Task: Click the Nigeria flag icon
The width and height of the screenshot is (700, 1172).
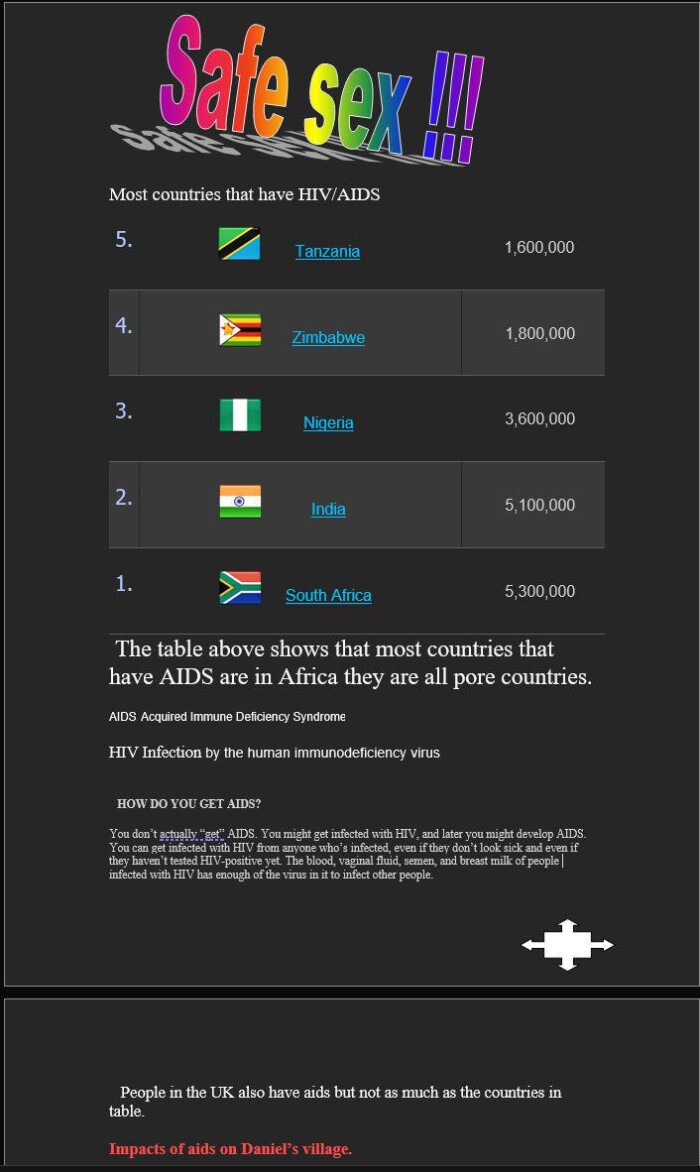Action: point(240,415)
